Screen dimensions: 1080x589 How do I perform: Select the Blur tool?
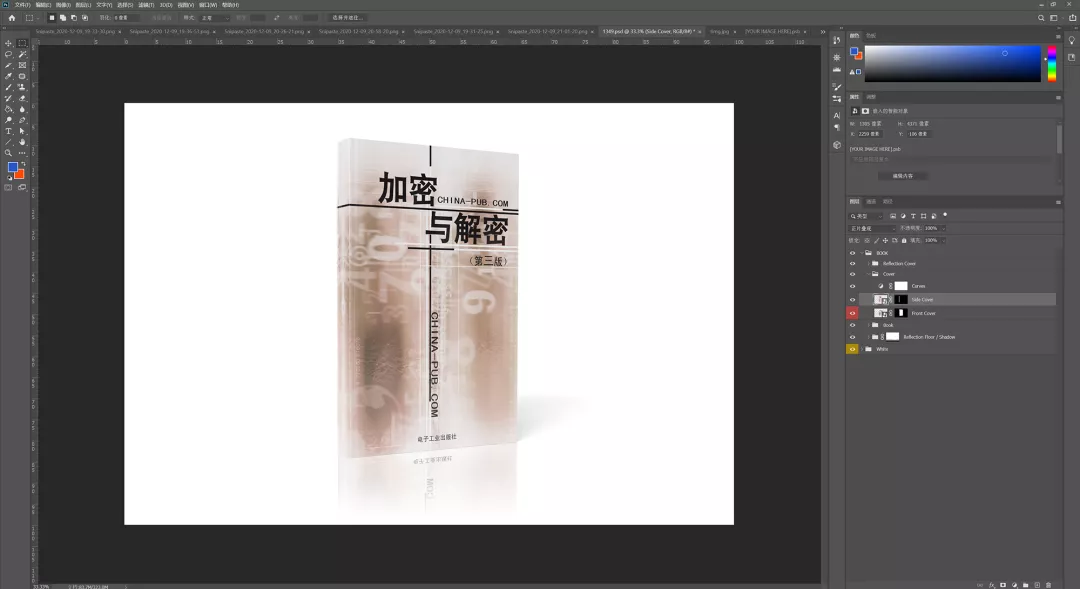point(22,109)
